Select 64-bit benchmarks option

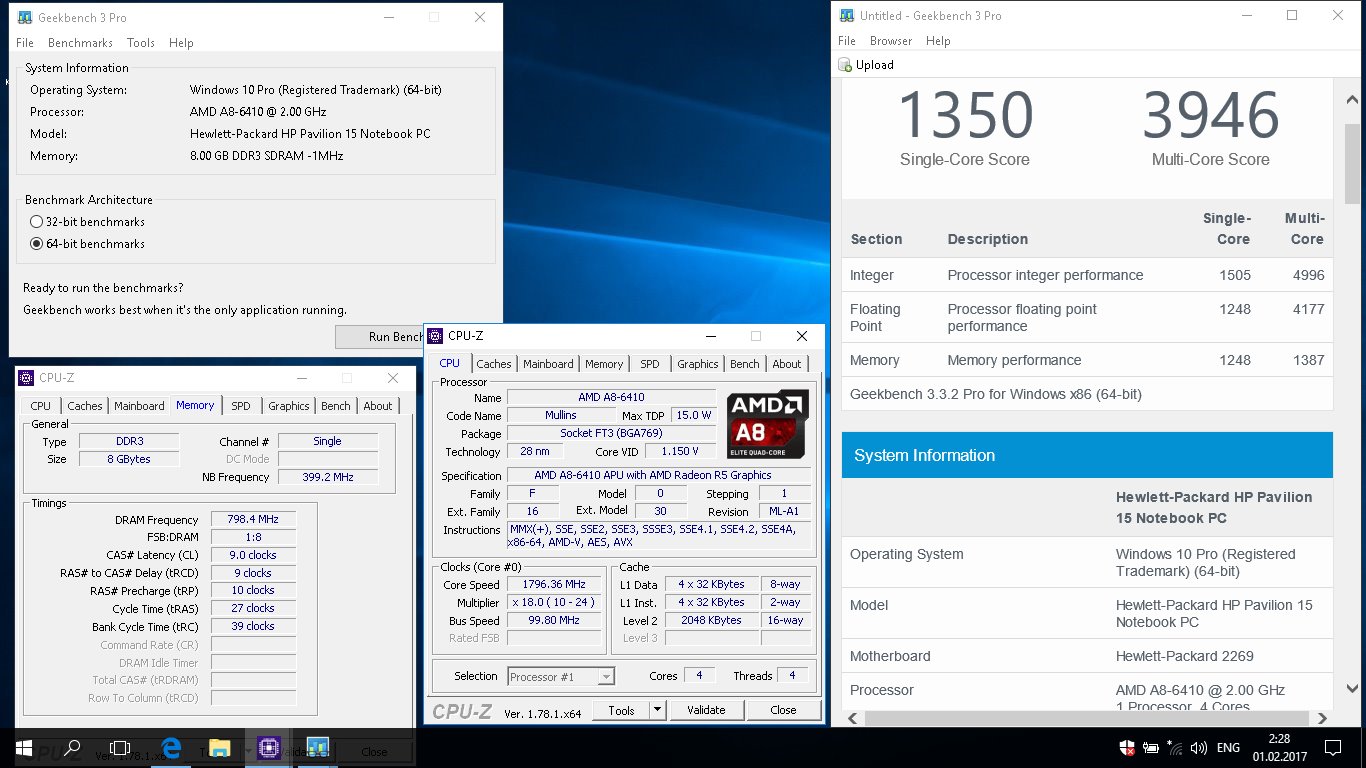pyautogui.click(x=37, y=244)
